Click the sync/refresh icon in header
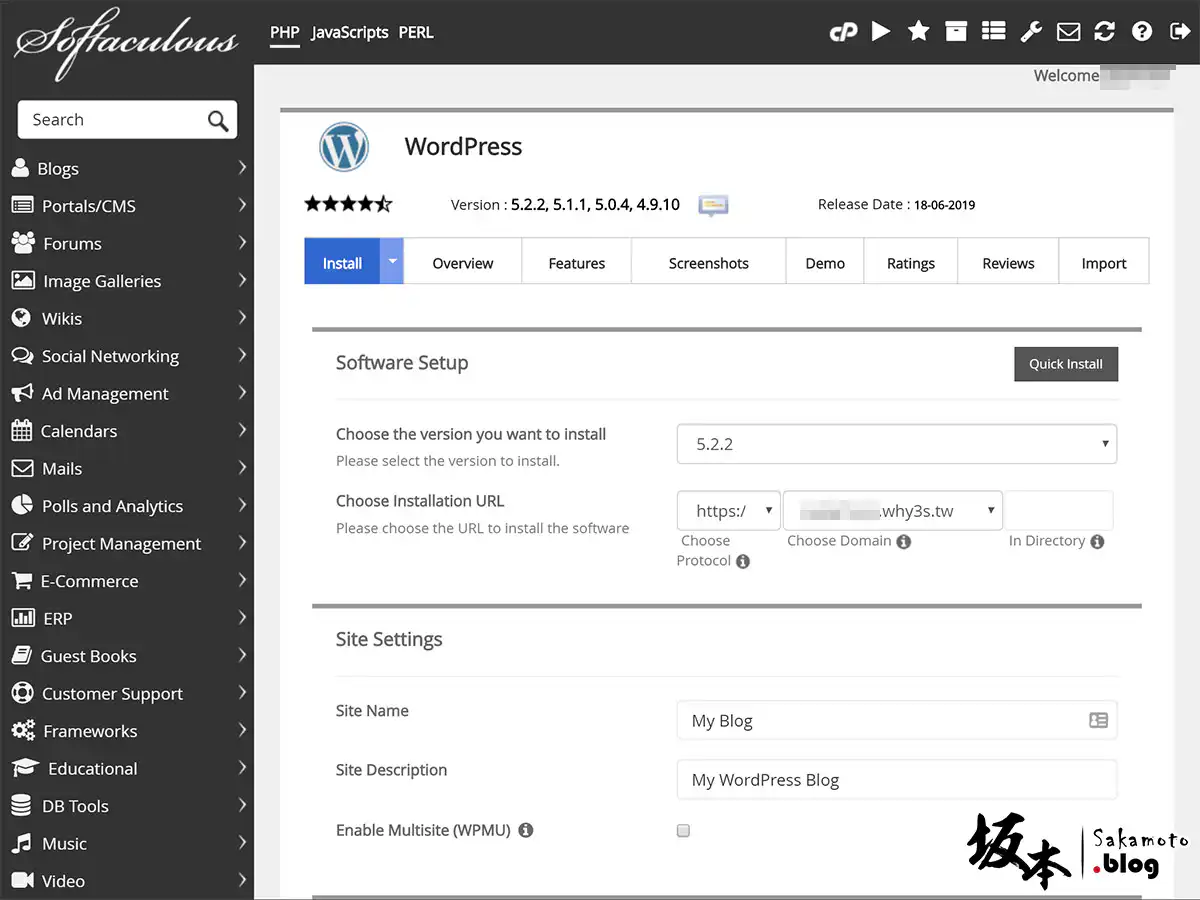 pyautogui.click(x=1104, y=32)
